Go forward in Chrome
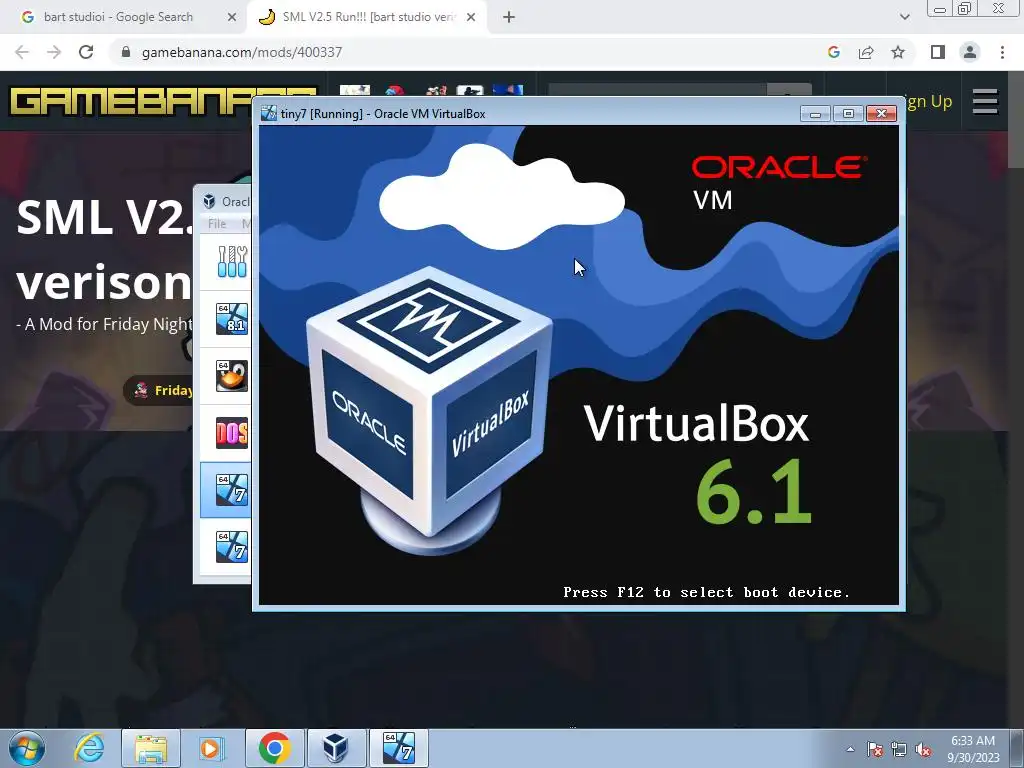 pos(54,52)
